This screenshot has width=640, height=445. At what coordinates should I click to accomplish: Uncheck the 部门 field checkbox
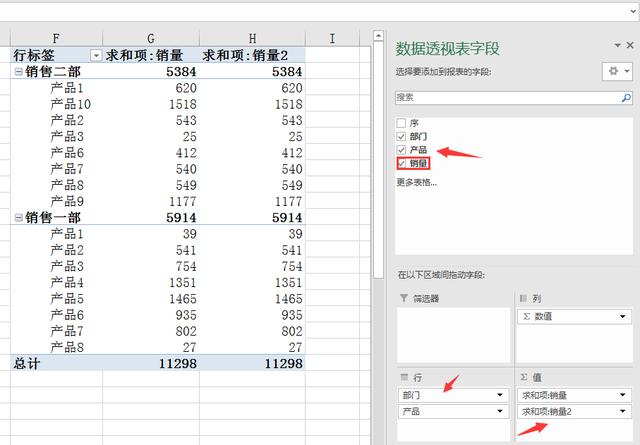pos(401,136)
